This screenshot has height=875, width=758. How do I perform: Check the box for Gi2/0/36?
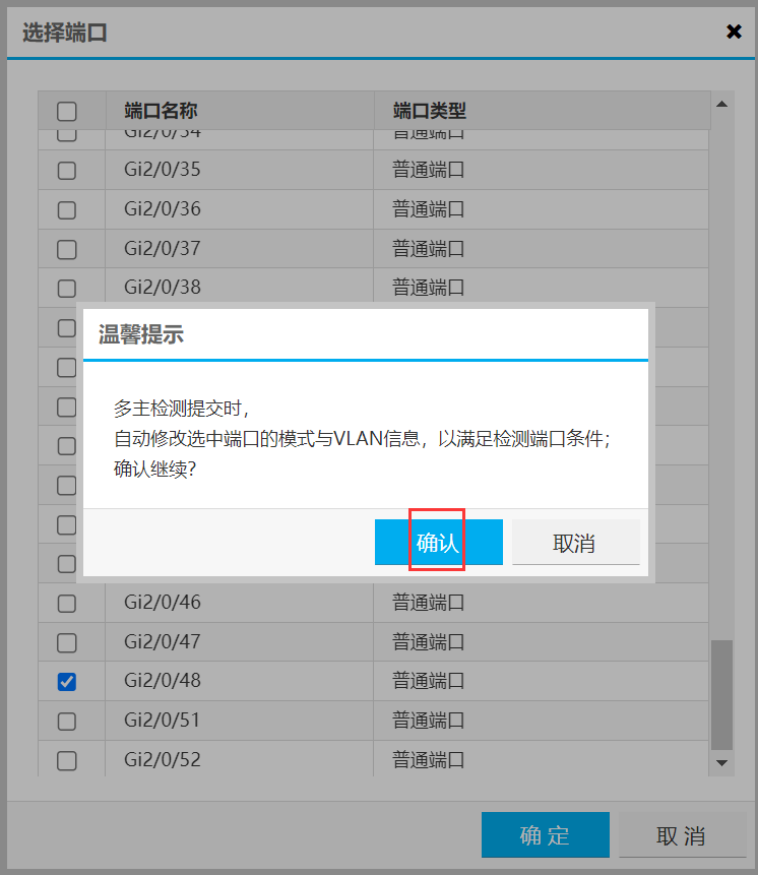pos(66,210)
